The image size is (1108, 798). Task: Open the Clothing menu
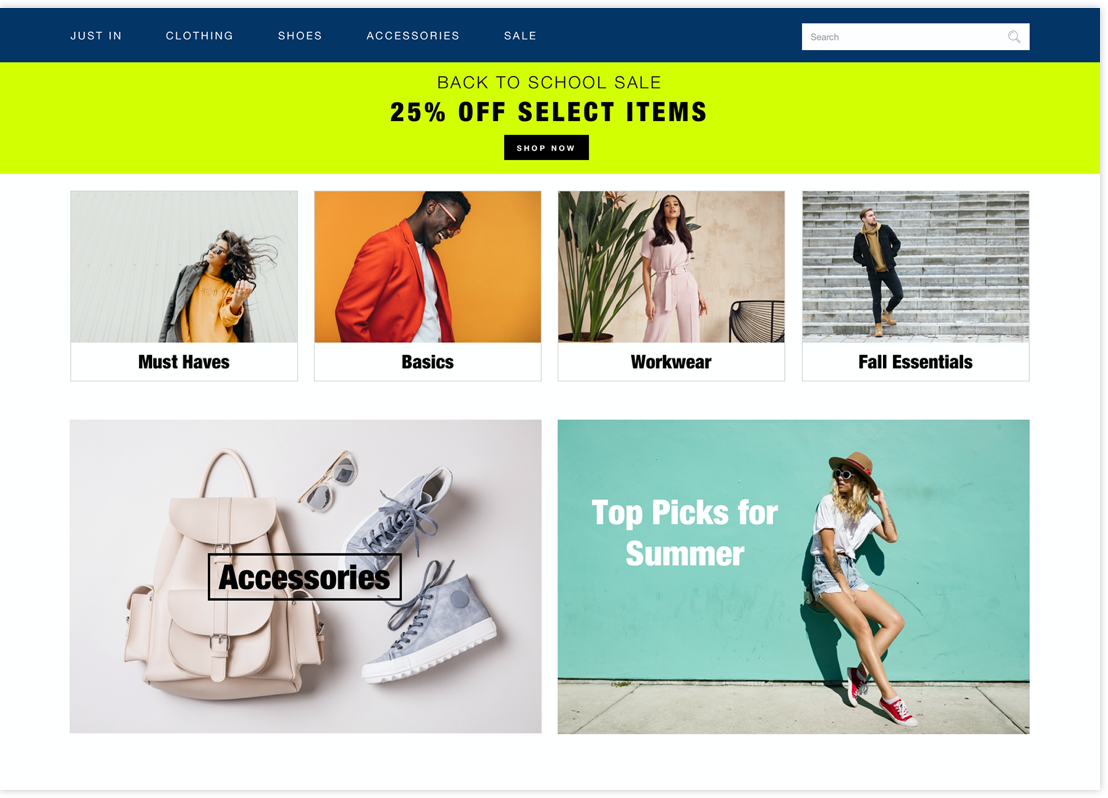click(199, 35)
